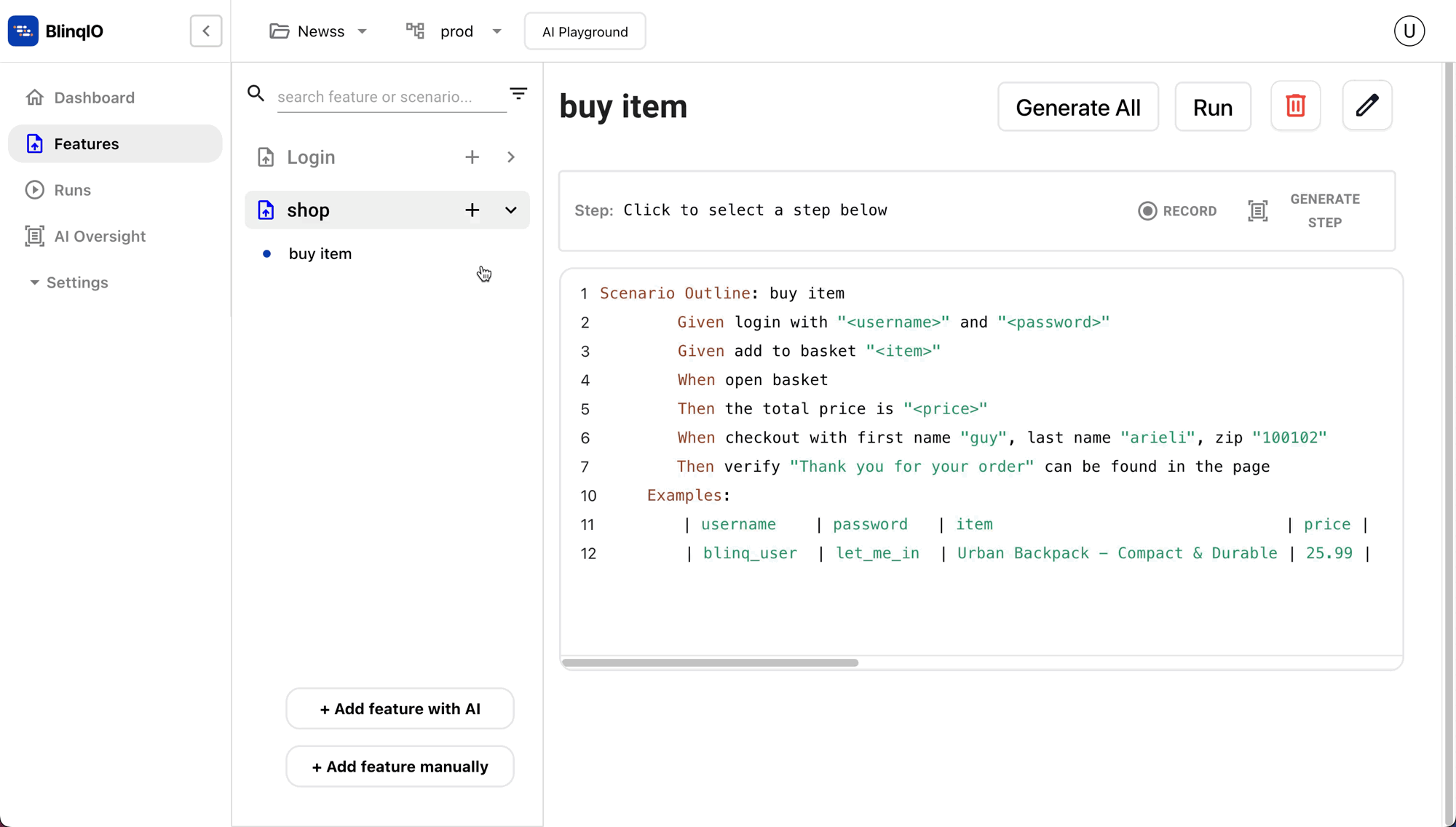This screenshot has height=827, width=1456.
Task: Collapse the shop feature chevron
Action: (x=511, y=210)
